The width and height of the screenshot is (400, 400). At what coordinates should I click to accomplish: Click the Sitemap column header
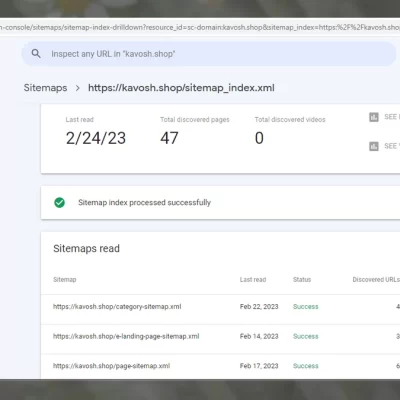click(65, 279)
